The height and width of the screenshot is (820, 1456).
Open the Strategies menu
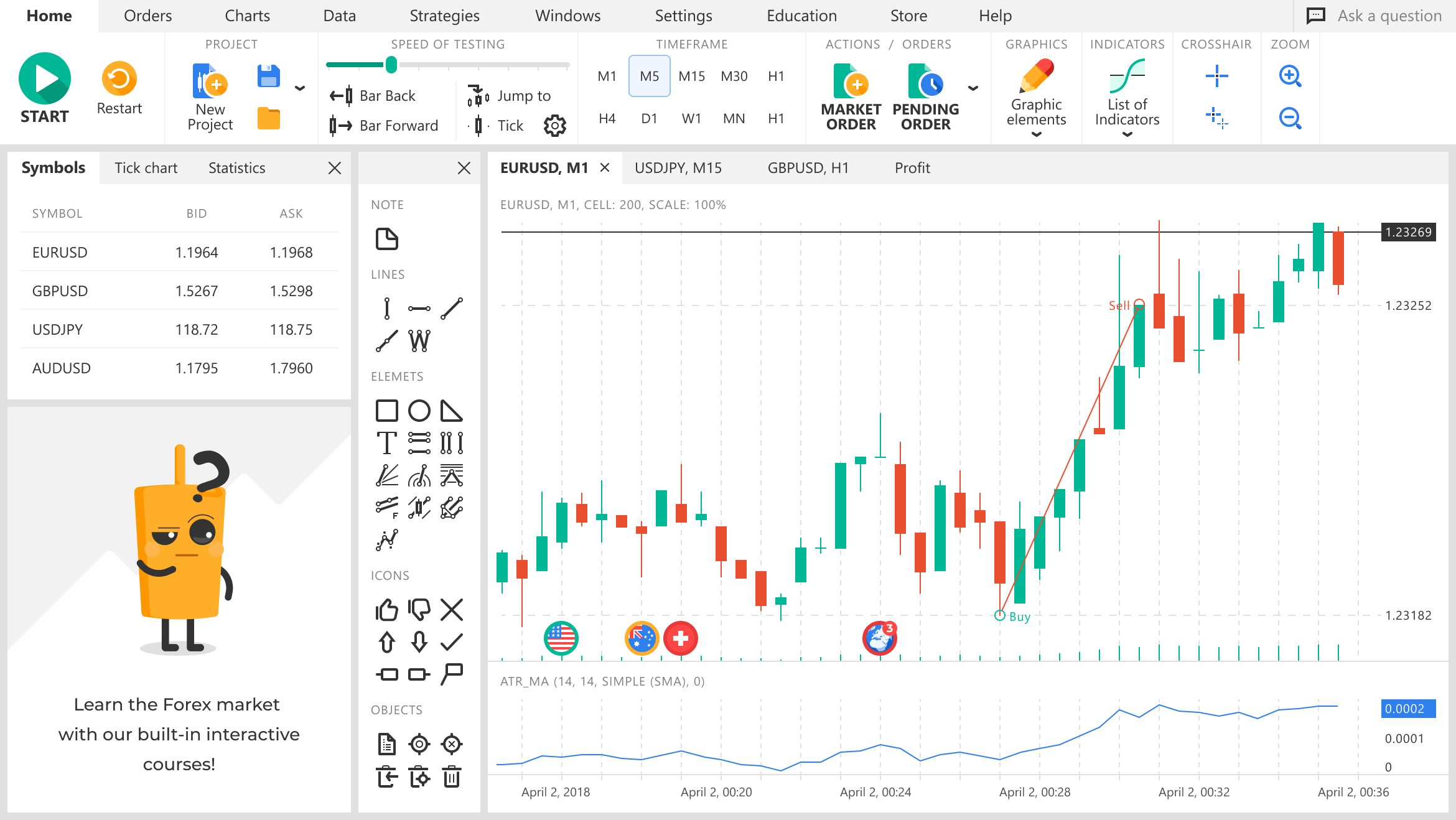[x=444, y=16]
